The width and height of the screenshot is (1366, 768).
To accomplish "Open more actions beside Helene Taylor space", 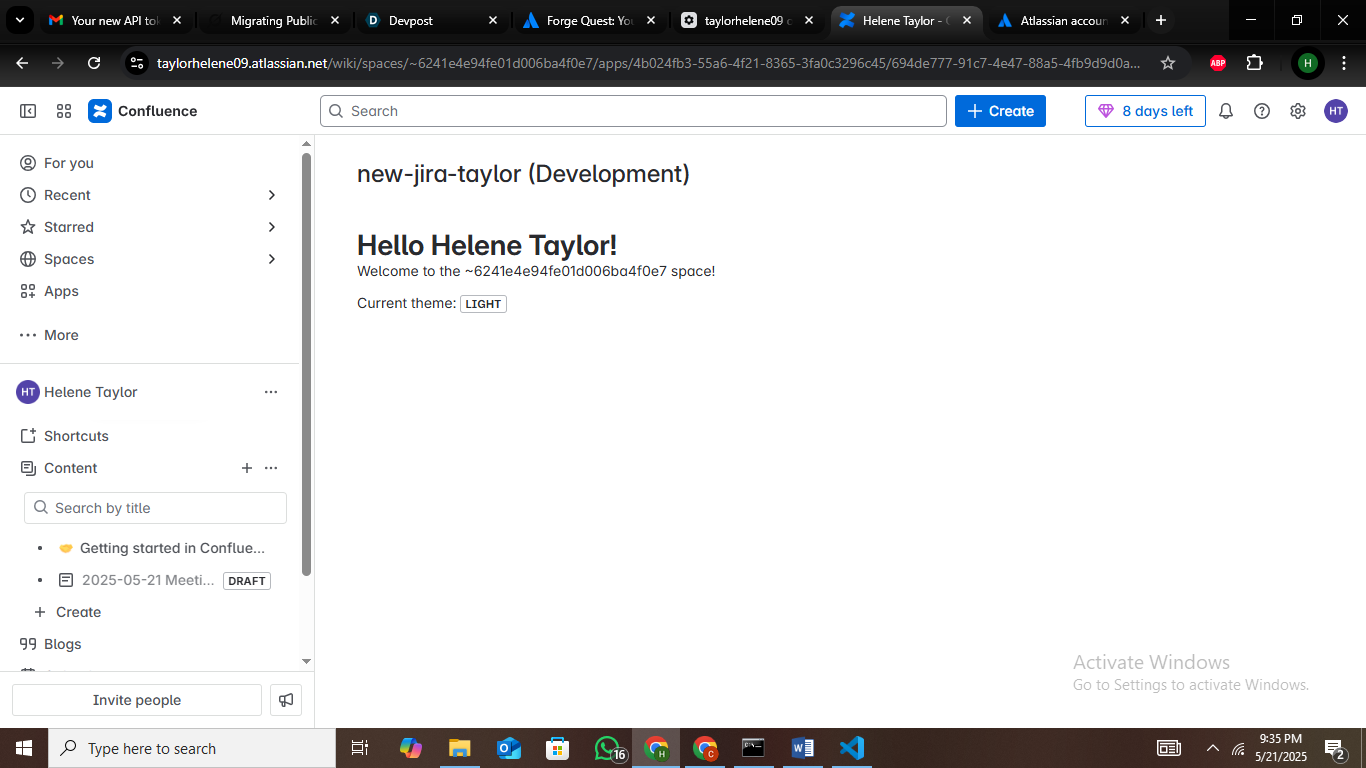I will click(271, 392).
